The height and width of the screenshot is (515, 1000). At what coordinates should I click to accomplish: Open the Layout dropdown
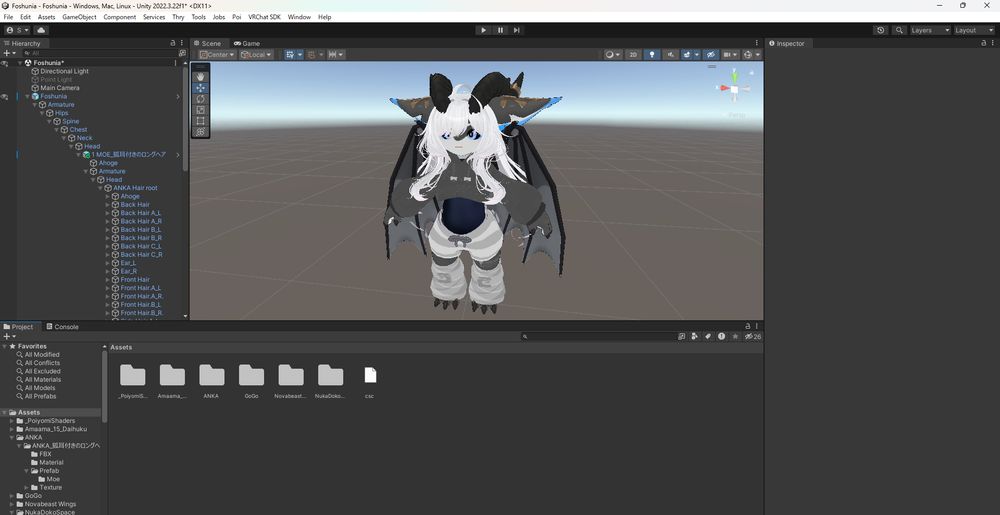[974, 30]
